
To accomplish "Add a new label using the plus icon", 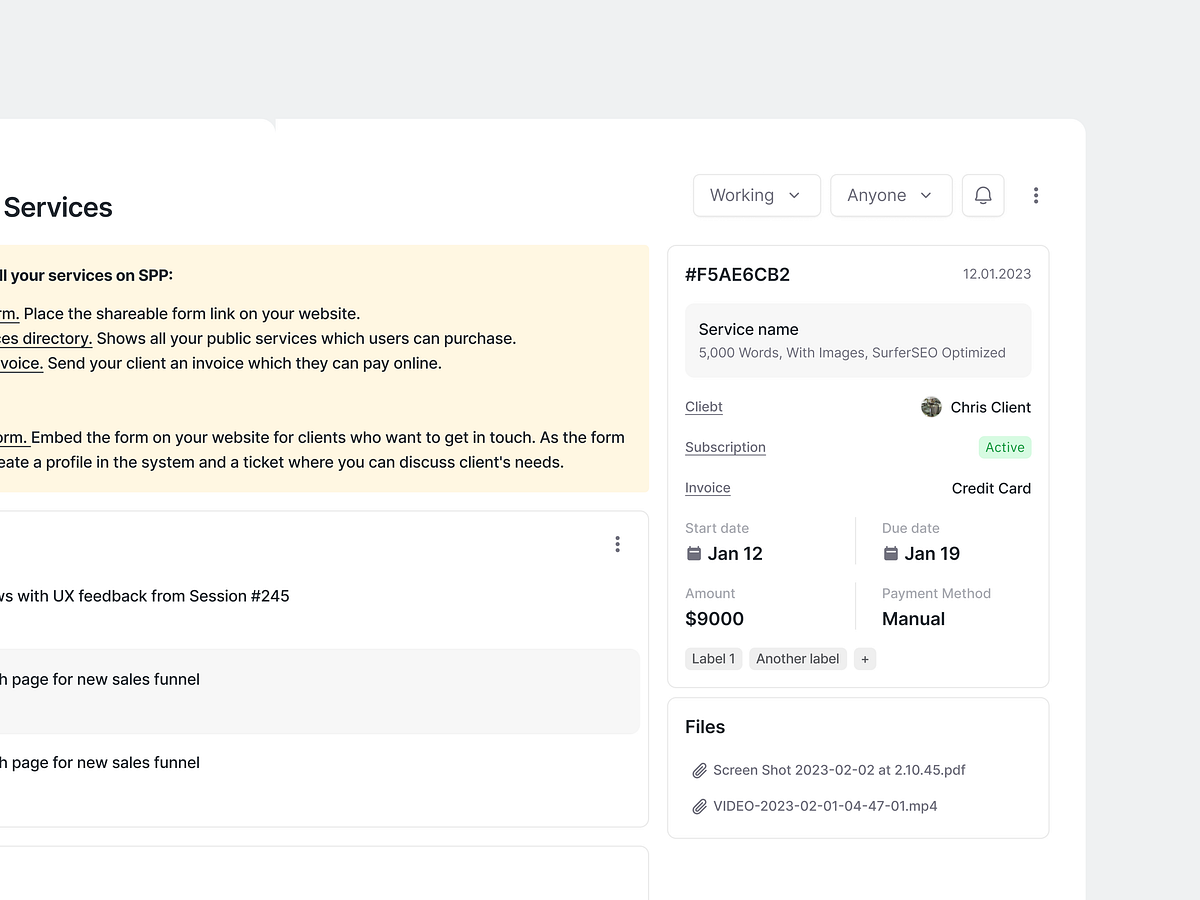I will click(864, 658).
